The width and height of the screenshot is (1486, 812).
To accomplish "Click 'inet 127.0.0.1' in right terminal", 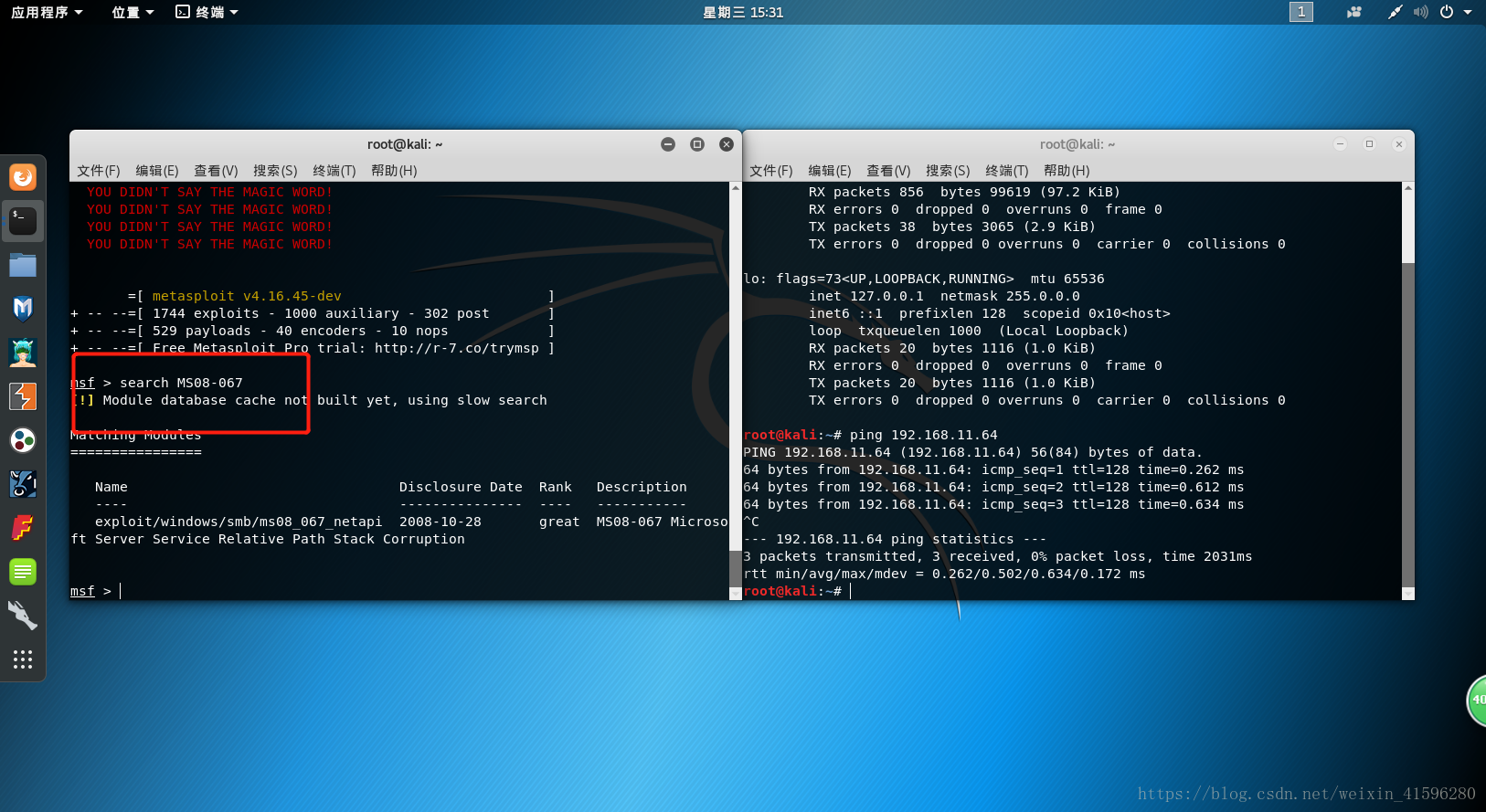I will (x=866, y=296).
